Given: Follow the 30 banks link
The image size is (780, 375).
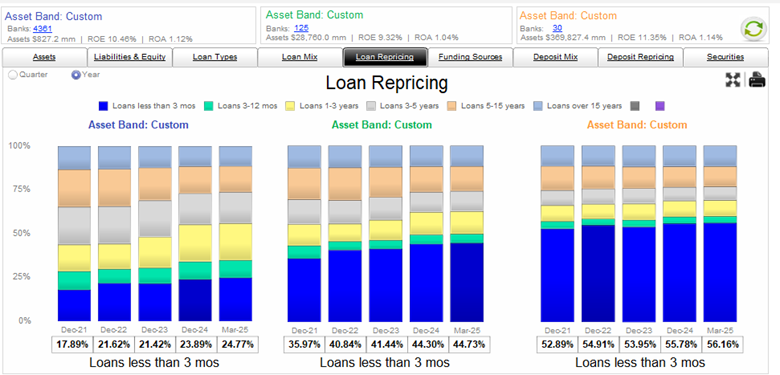Looking at the screenshot, I should (557, 28).
